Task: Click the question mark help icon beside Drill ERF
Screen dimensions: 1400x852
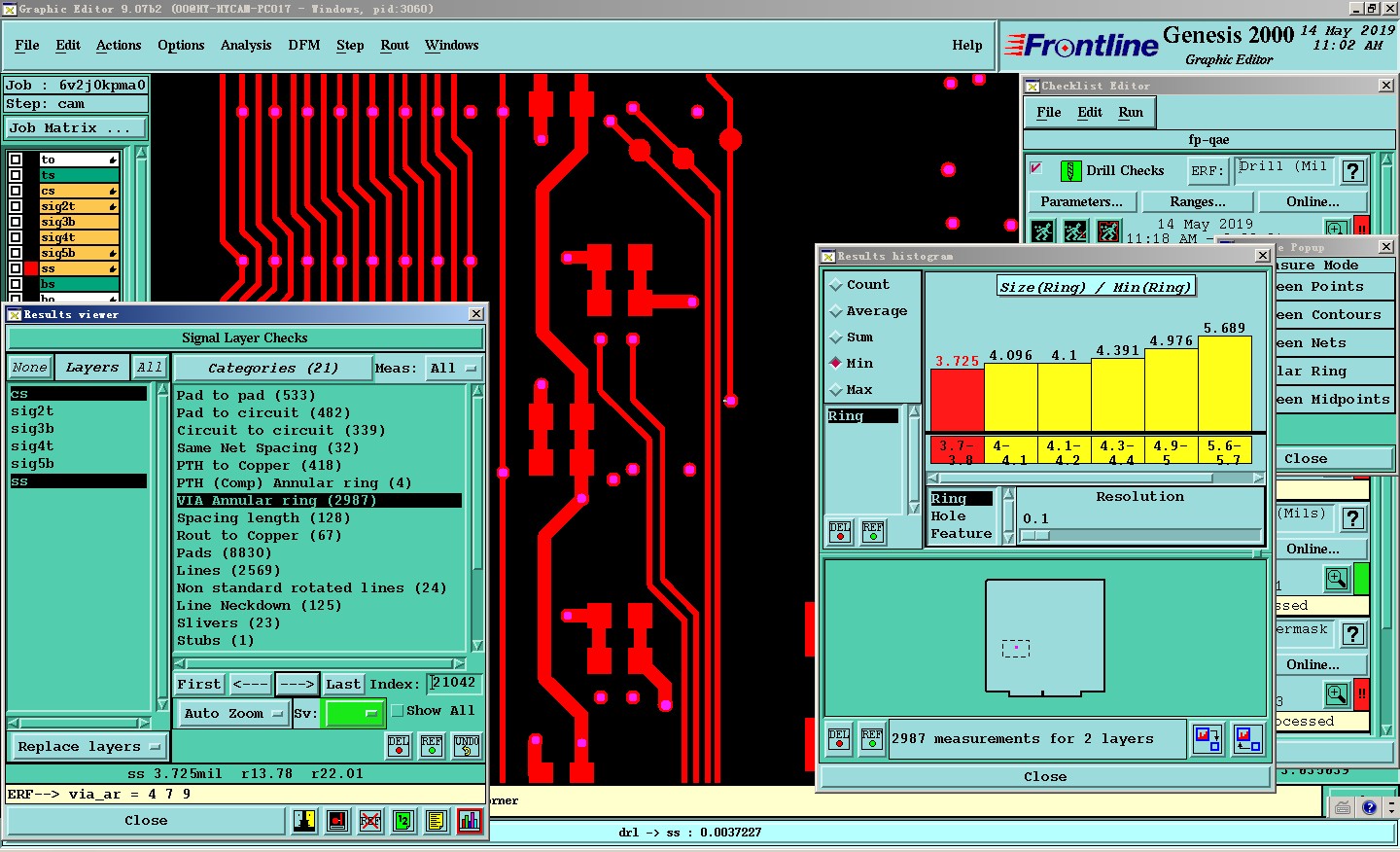Action: [1352, 171]
